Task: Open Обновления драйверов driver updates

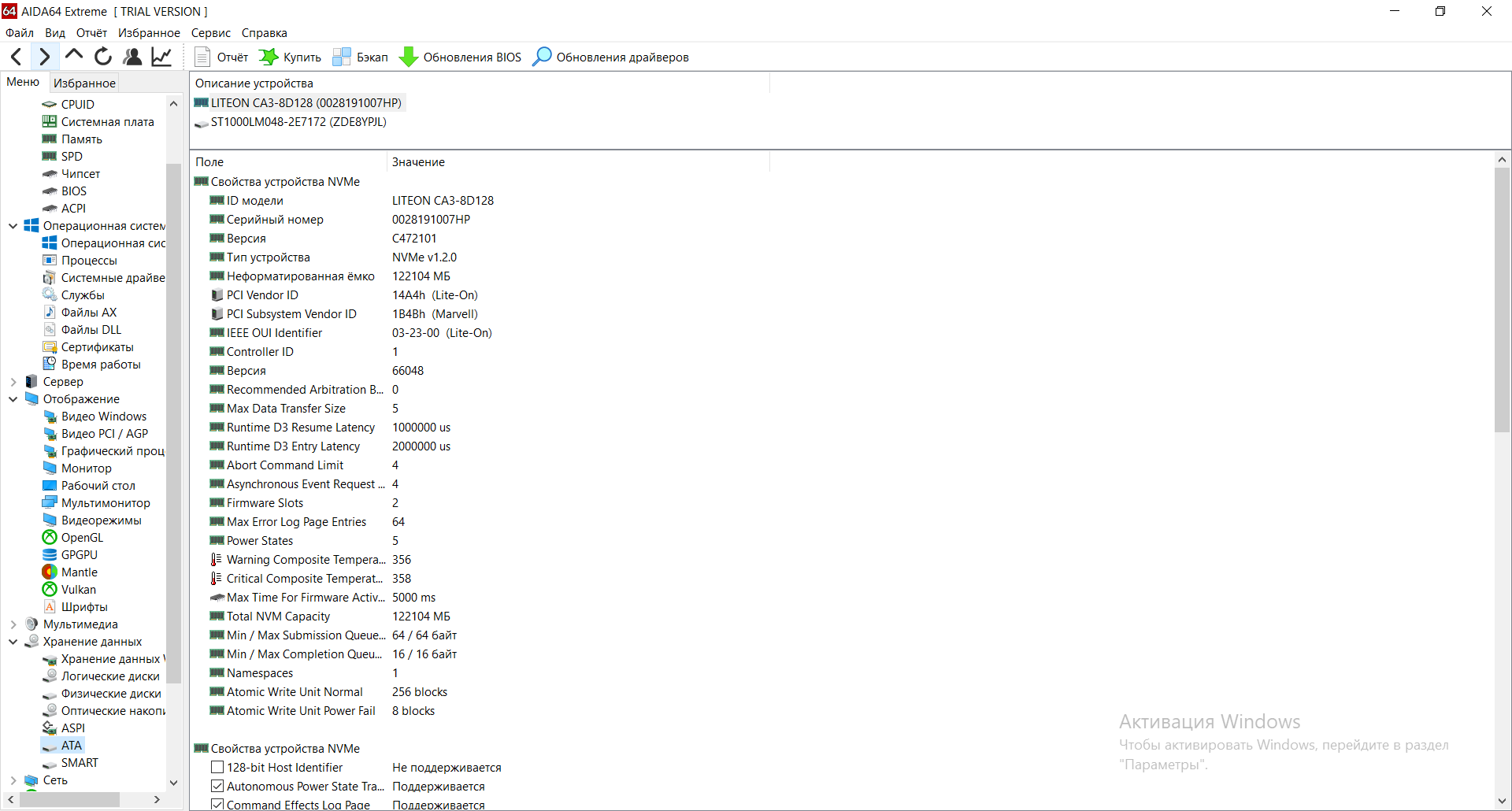Action: (610, 57)
